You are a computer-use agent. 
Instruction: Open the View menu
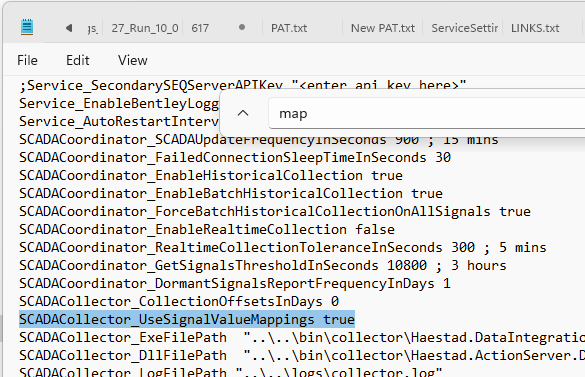click(x=132, y=60)
